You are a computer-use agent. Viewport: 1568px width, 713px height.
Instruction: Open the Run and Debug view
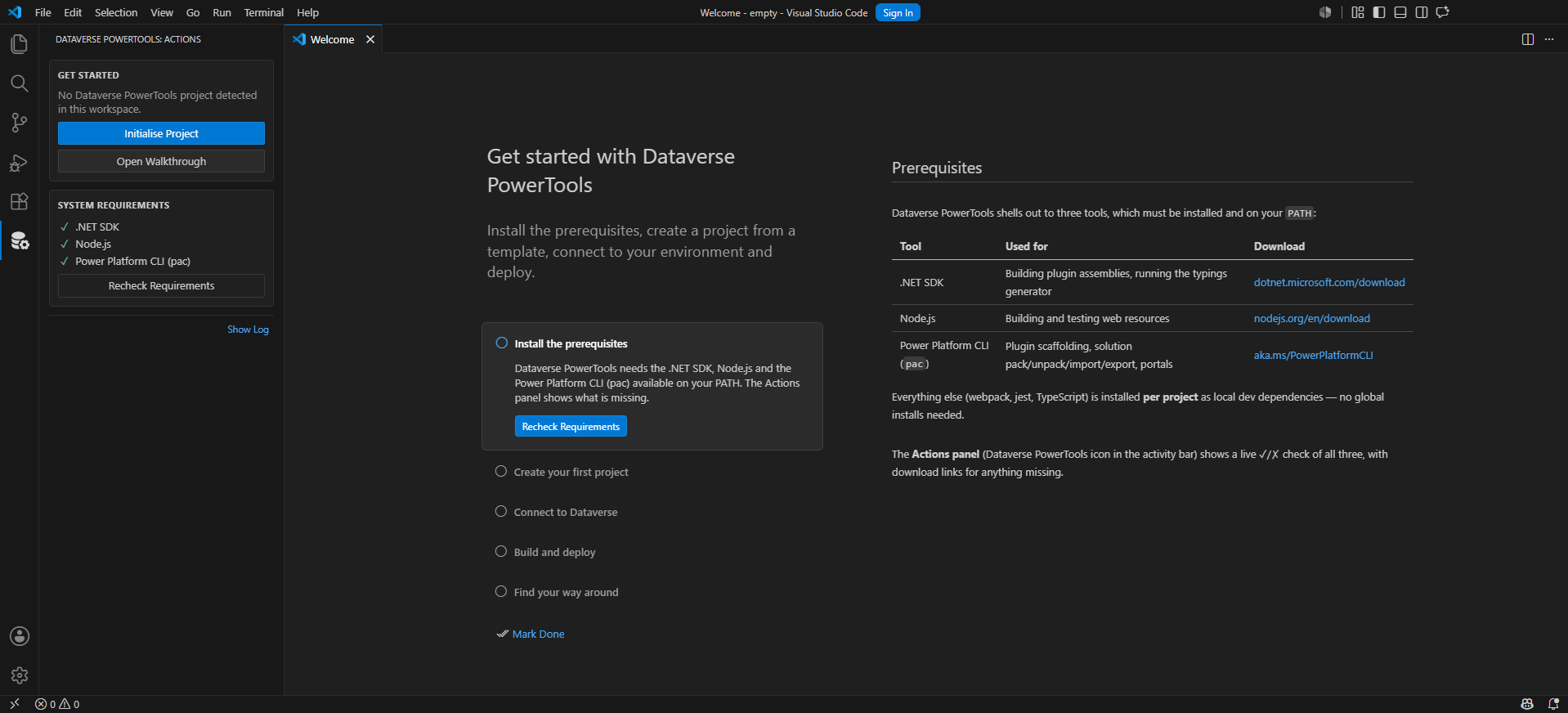pos(19,163)
